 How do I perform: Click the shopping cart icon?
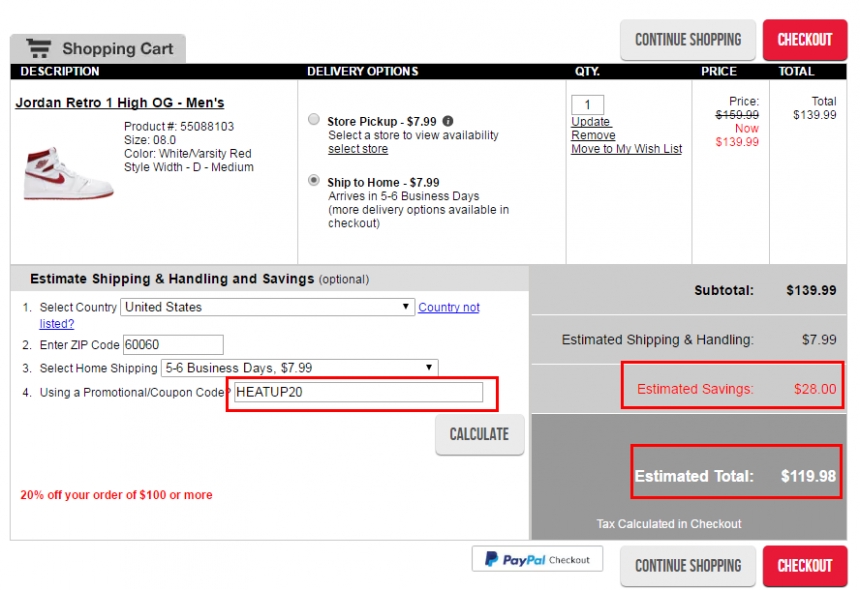point(39,48)
